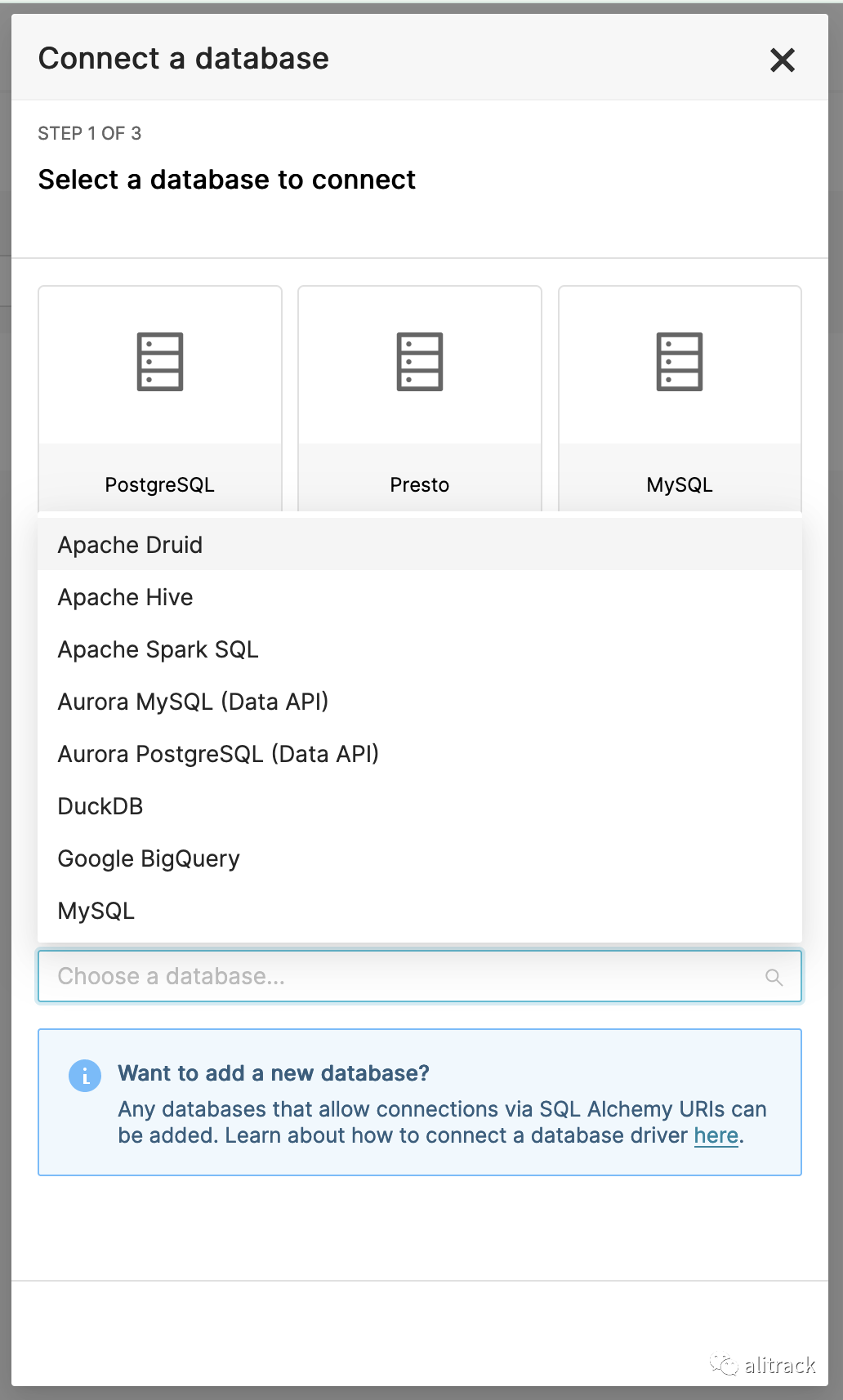Click the Presto database icon
The width and height of the screenshot is (843, 1400).
tap(420, 362)
